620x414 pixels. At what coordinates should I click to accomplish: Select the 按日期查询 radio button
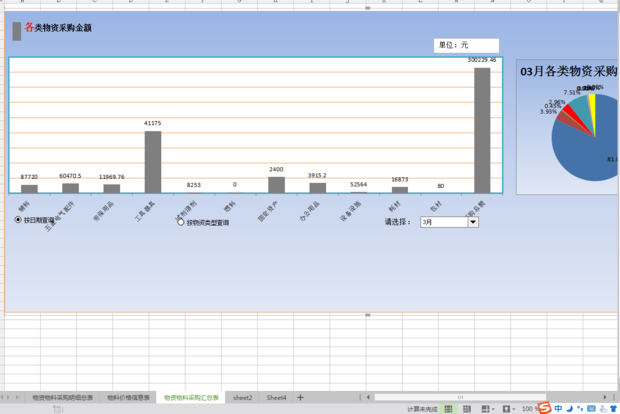[x=18, y=218]
